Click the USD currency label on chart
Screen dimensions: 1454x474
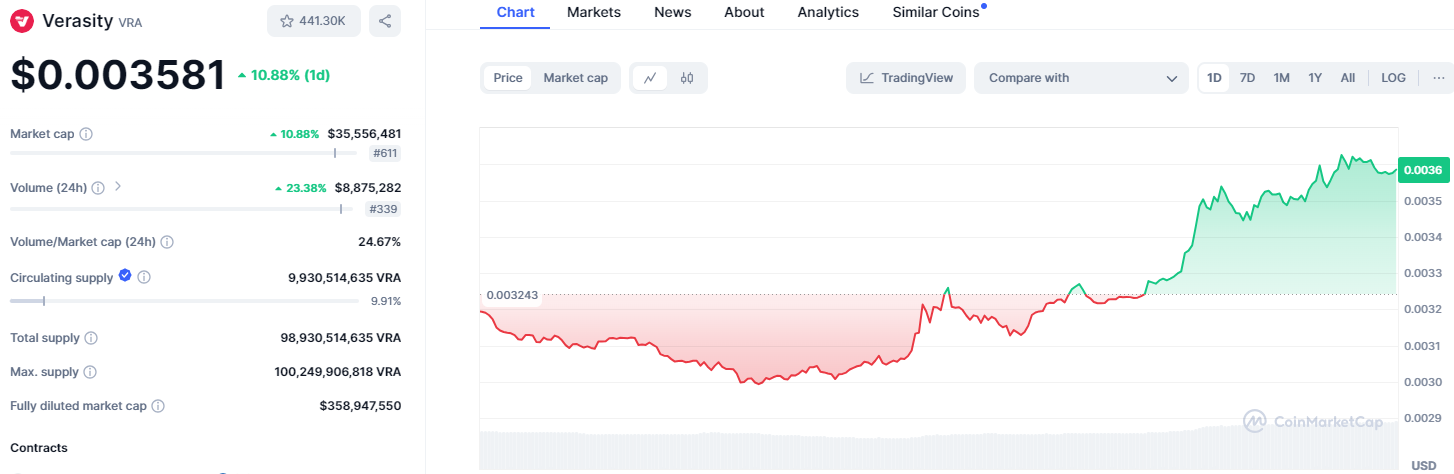(x=1423, y=465)
